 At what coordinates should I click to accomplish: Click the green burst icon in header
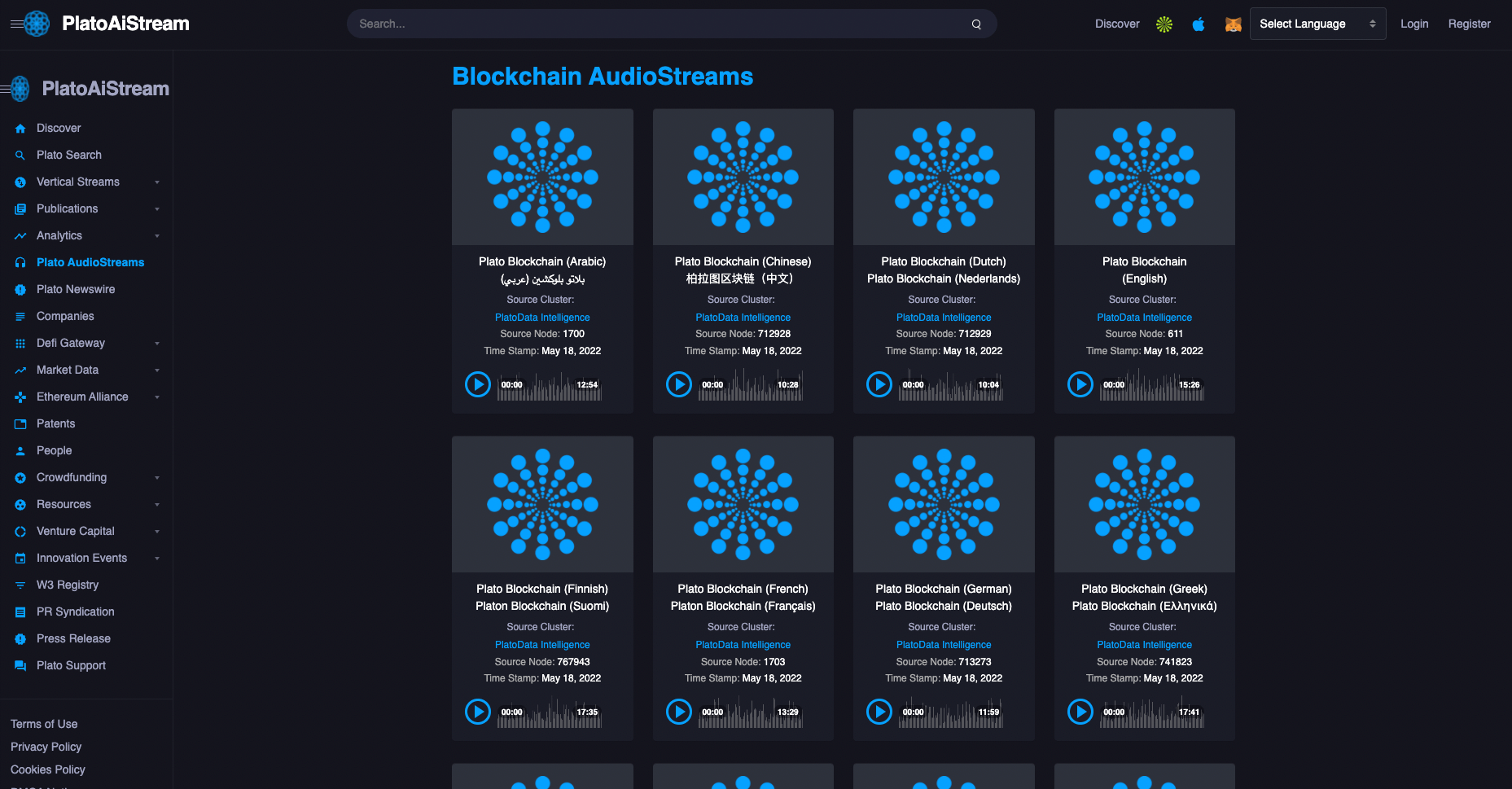[x=1164, y=24]
